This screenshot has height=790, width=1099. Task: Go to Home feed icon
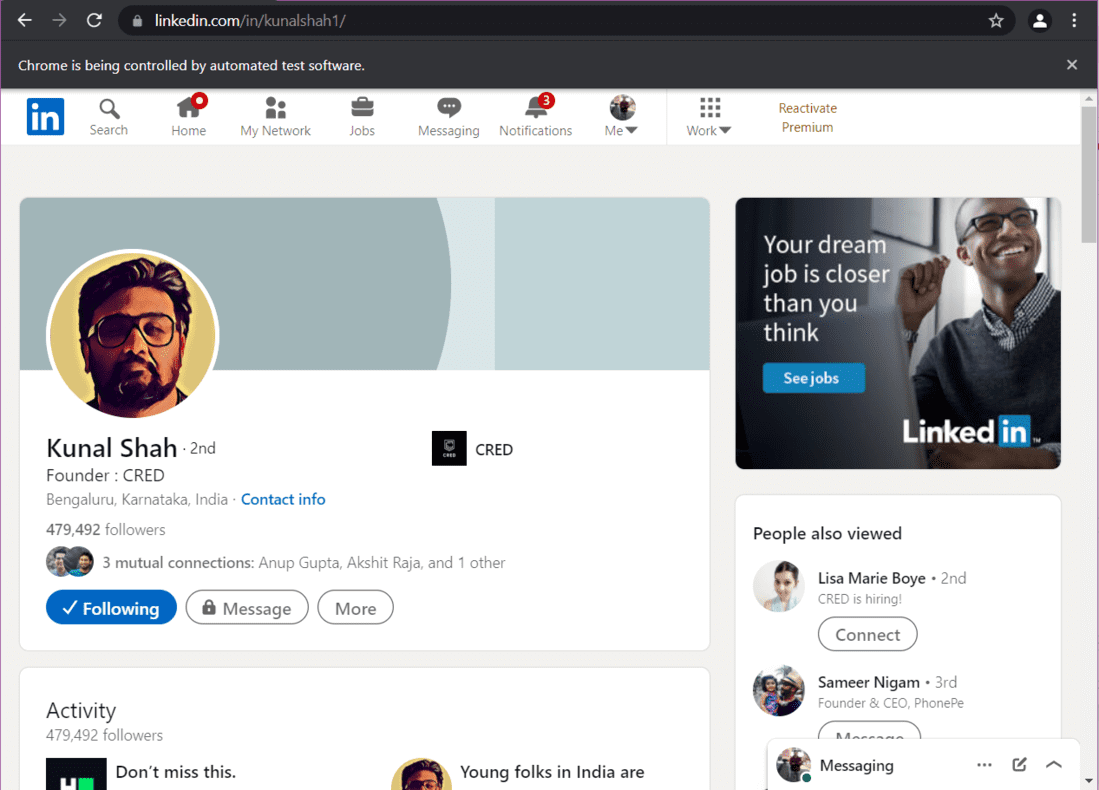[189, 117]
